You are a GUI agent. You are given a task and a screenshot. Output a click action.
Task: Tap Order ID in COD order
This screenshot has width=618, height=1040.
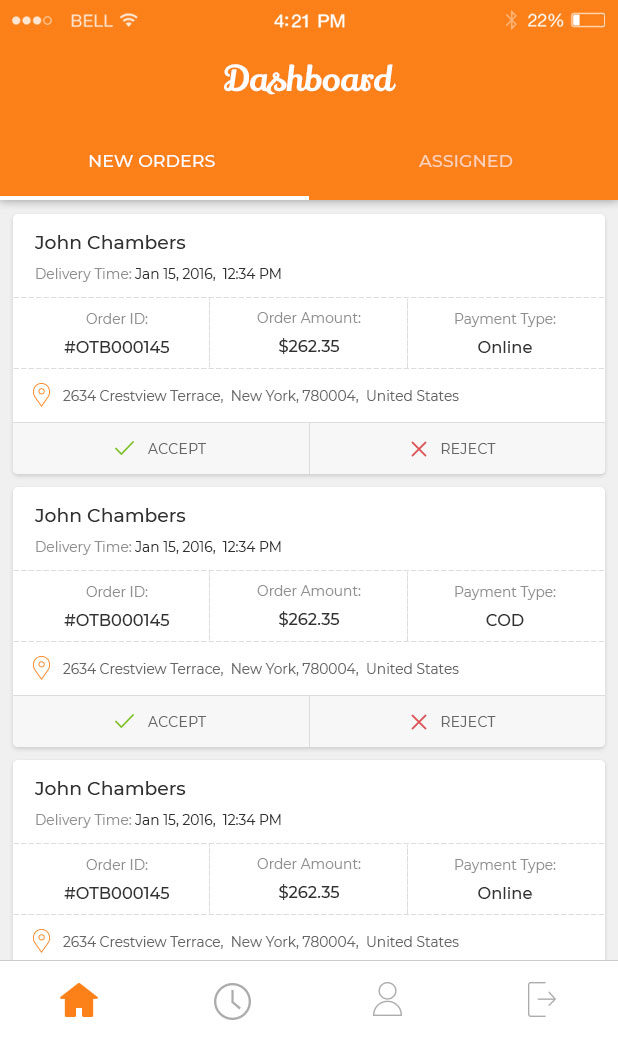[117, 620]
